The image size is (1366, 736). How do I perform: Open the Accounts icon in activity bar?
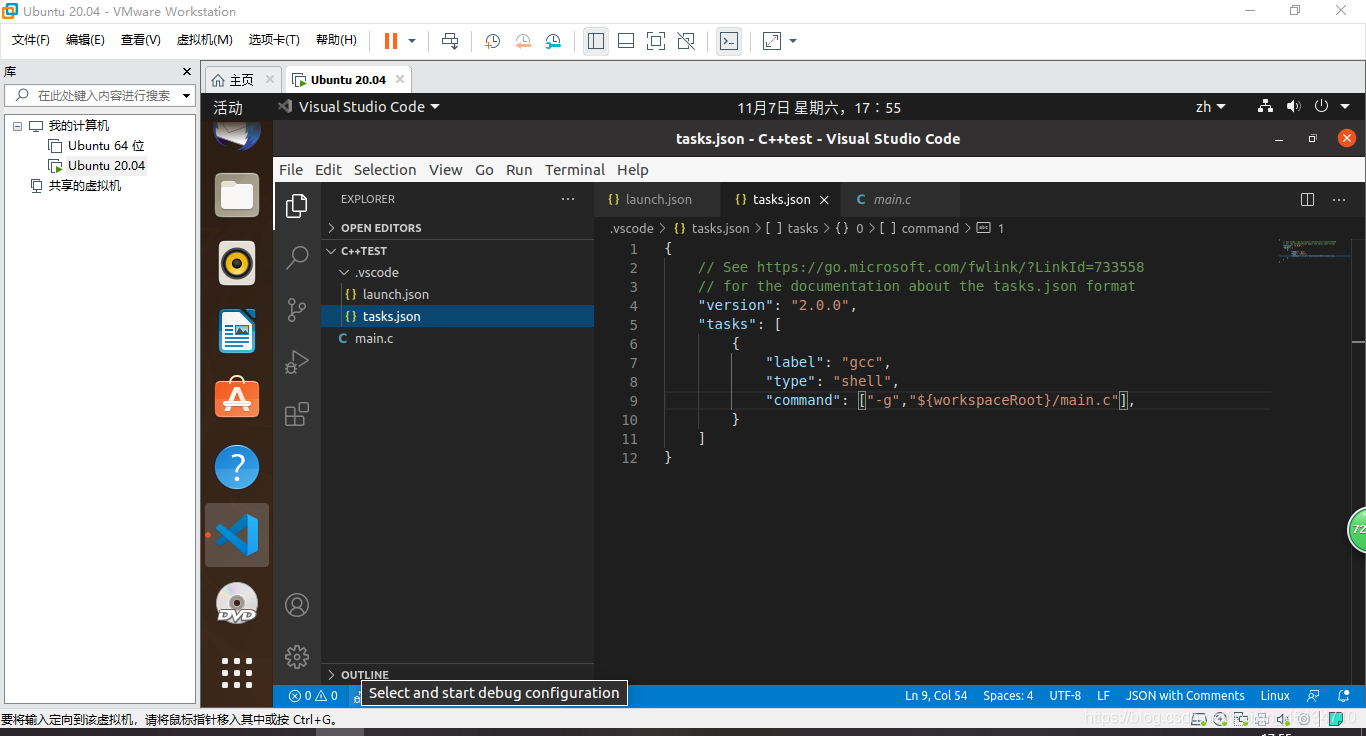[x=297, y=605]
